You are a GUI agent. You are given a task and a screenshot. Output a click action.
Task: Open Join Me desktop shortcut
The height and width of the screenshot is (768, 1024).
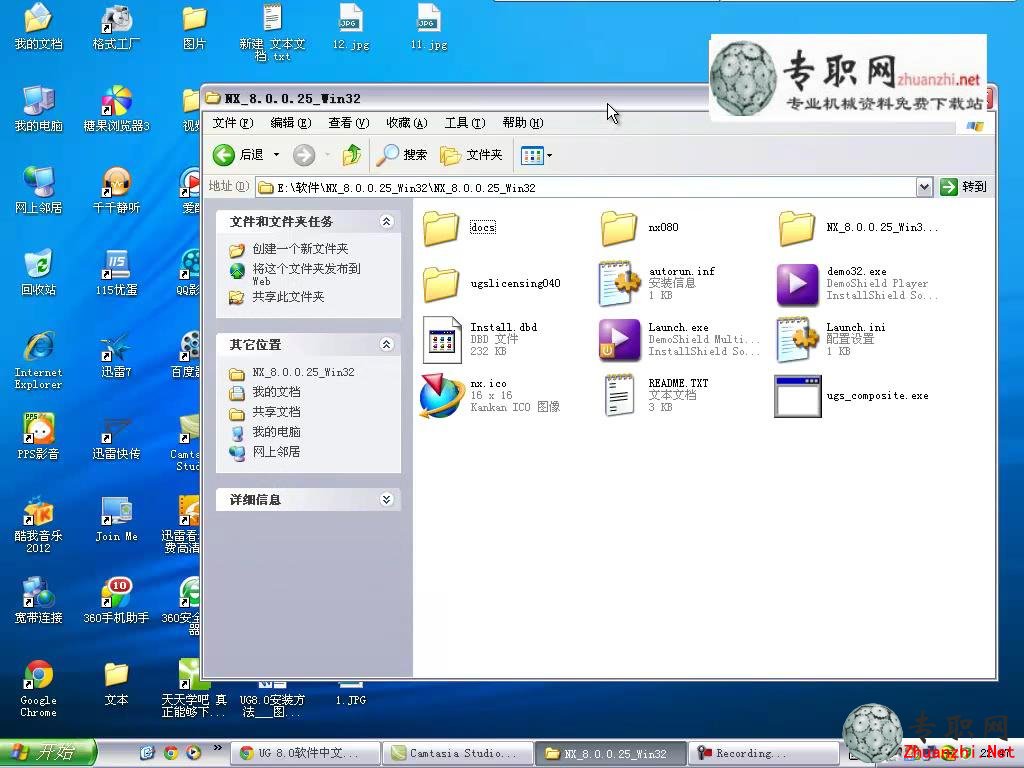[116, 519]
